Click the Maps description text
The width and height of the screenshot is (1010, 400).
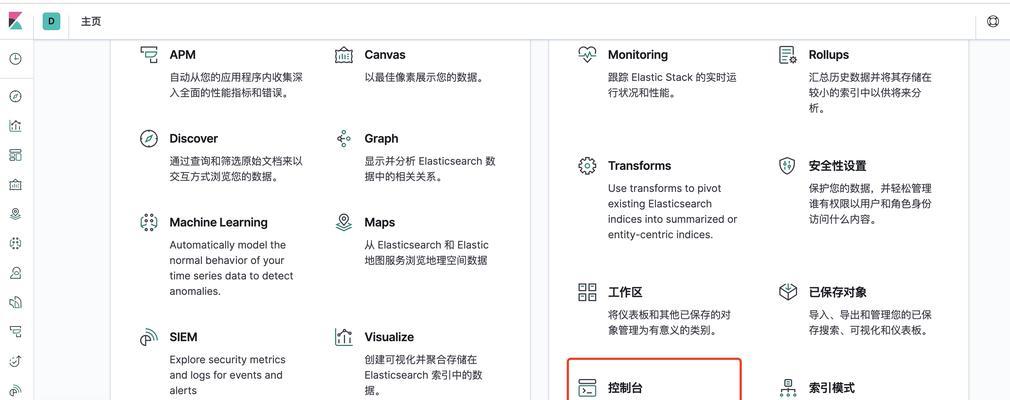426,252
